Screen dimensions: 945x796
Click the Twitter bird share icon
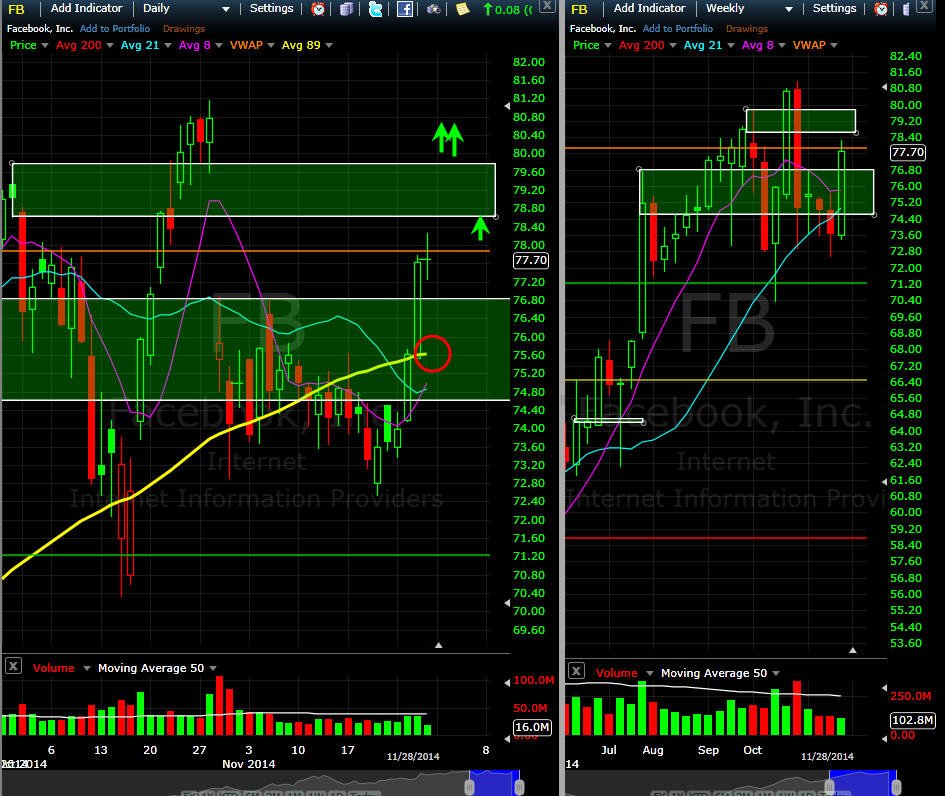375,8
